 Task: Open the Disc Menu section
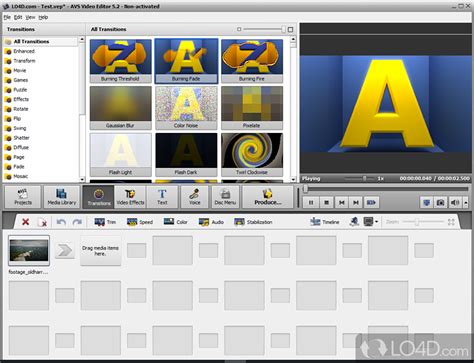pyautogui.click(x=225, y=197)
